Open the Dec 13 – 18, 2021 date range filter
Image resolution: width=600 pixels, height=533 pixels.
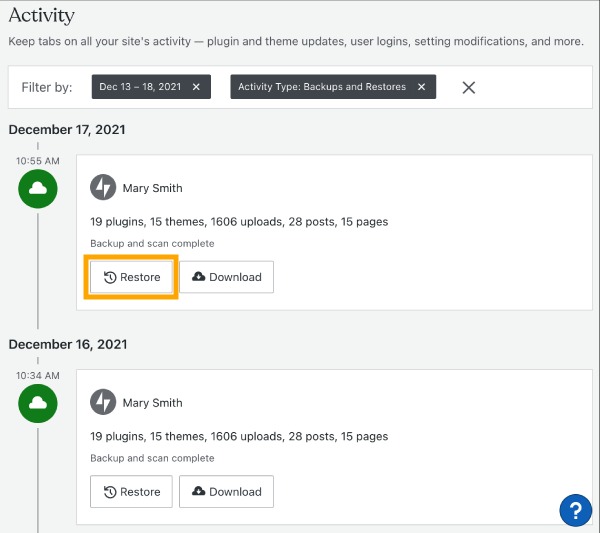(x=140, y=87)
